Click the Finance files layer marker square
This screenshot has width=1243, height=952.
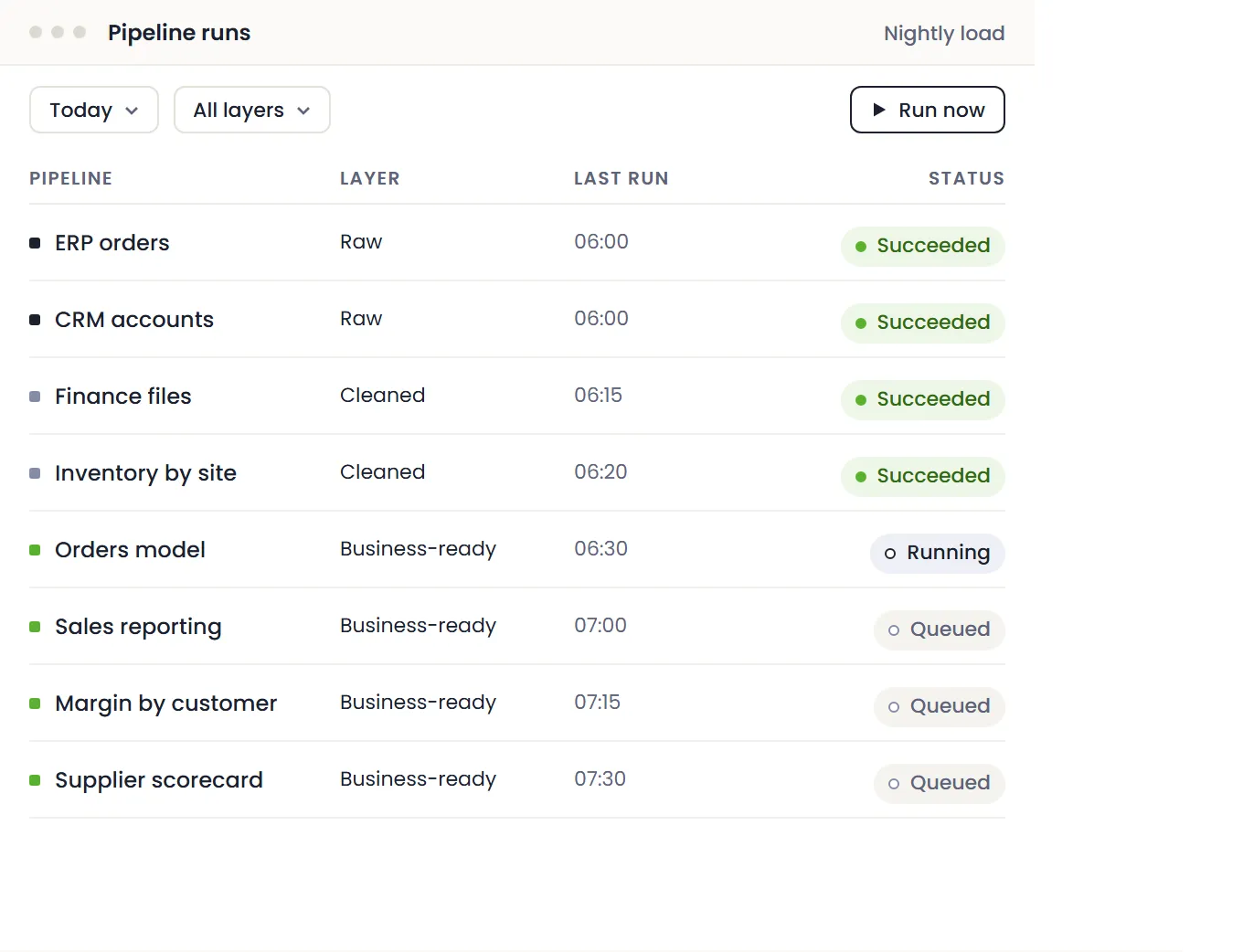point(35,397)
